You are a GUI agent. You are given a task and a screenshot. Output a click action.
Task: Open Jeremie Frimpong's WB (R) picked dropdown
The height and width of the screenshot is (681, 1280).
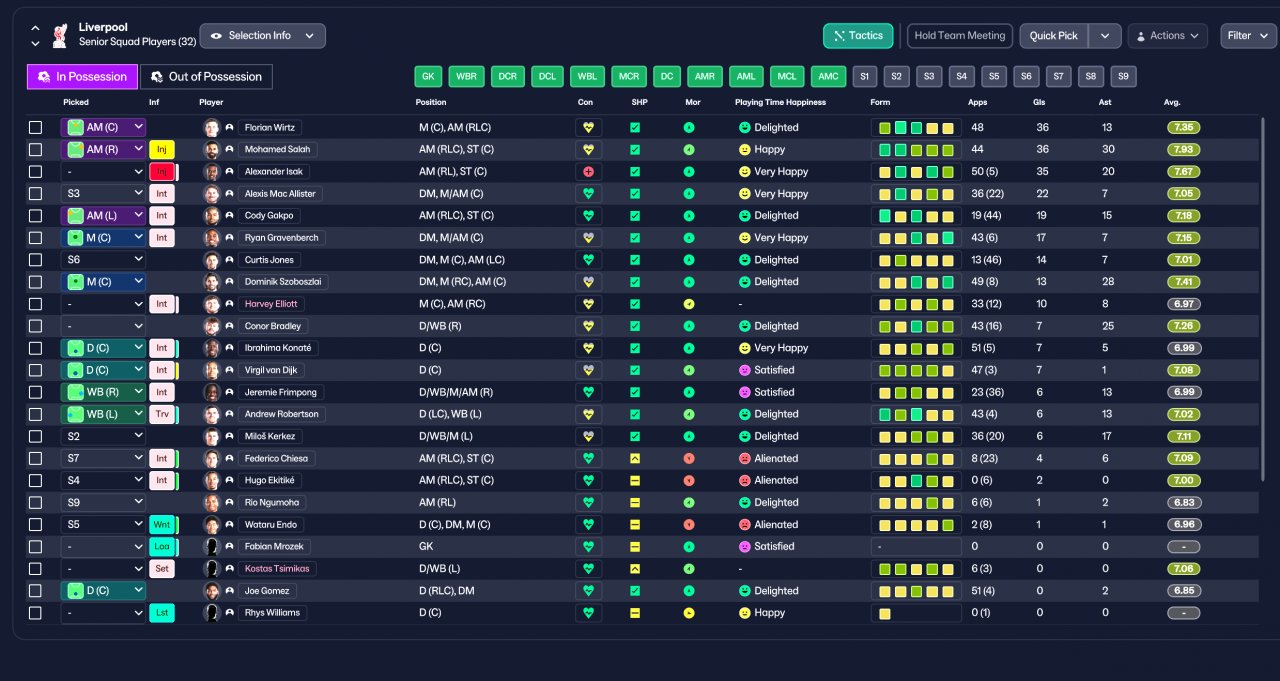tap(104, 392)
